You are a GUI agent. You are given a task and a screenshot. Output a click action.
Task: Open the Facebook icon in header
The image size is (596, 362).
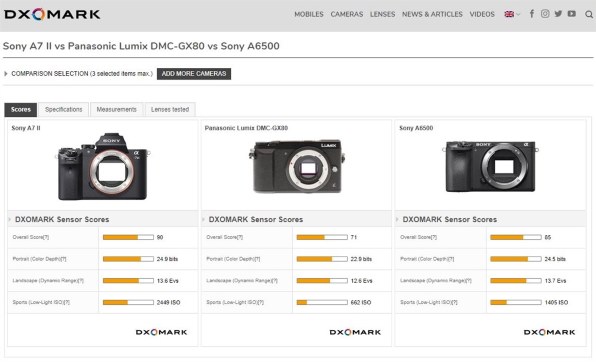pyautogui.click(x=532, y=14)
